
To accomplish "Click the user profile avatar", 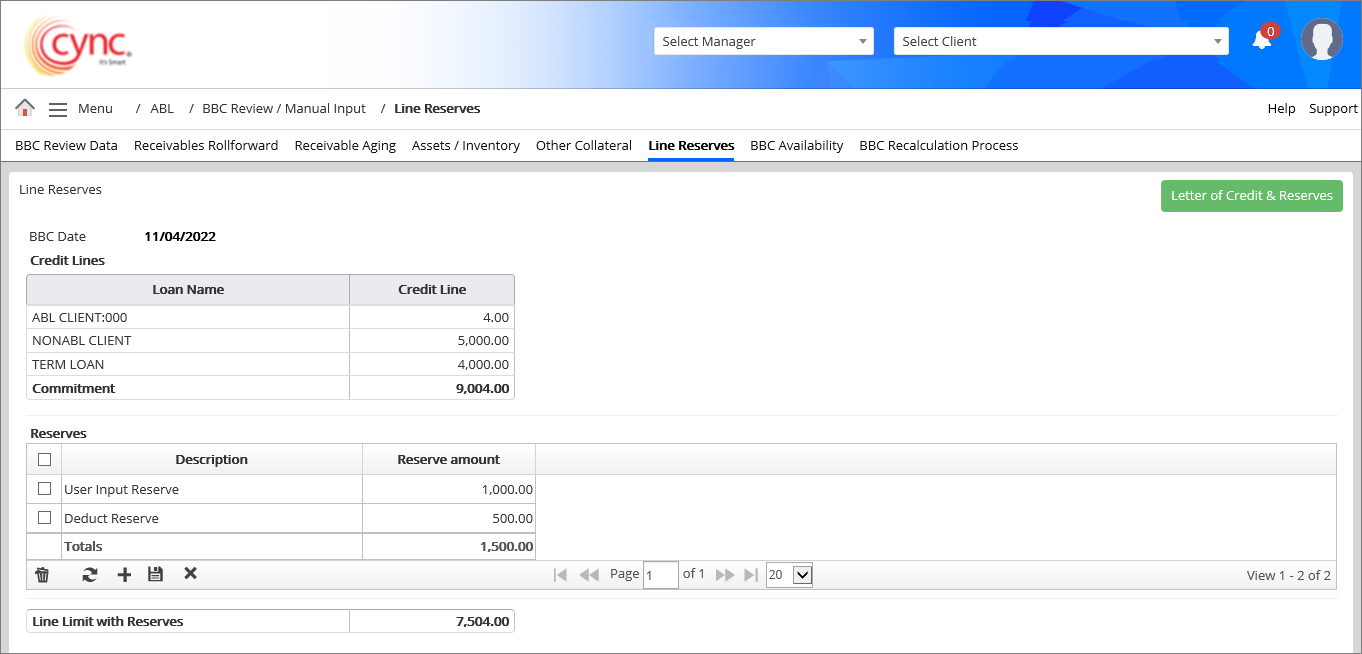I will click(x=1321, y=40).
